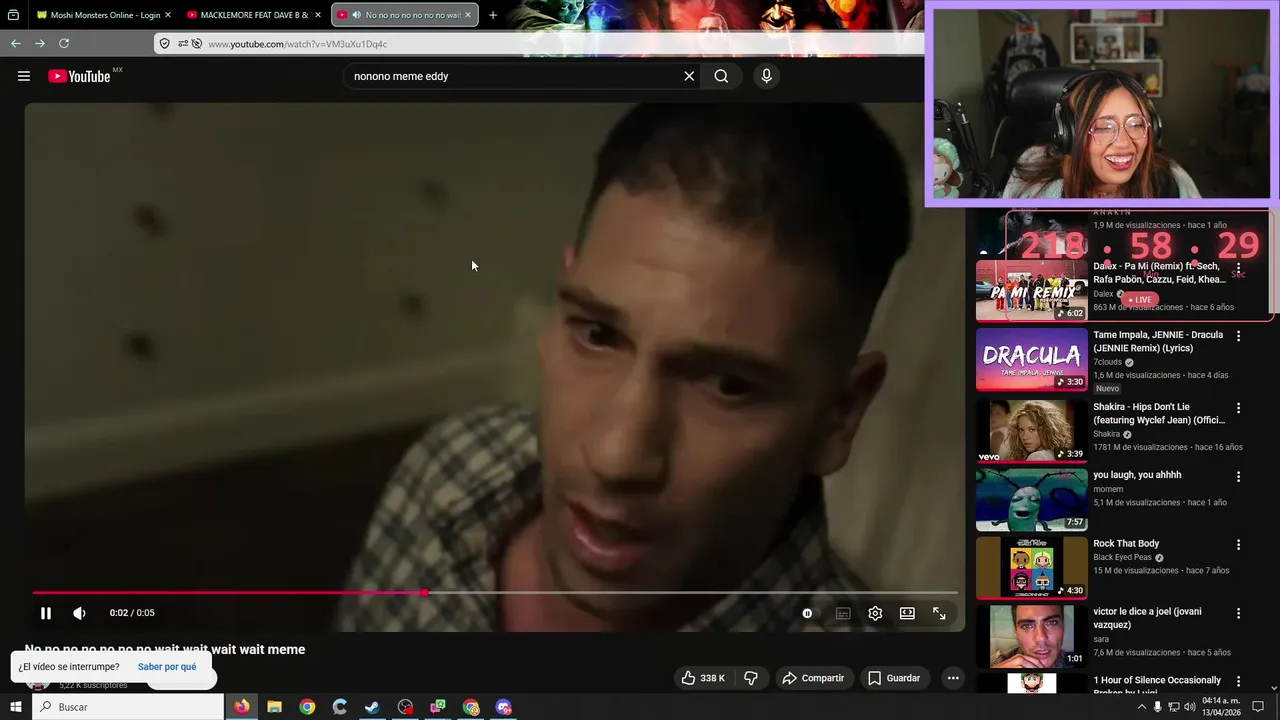Close the currently playing YouTube tab

pos(467,15)
